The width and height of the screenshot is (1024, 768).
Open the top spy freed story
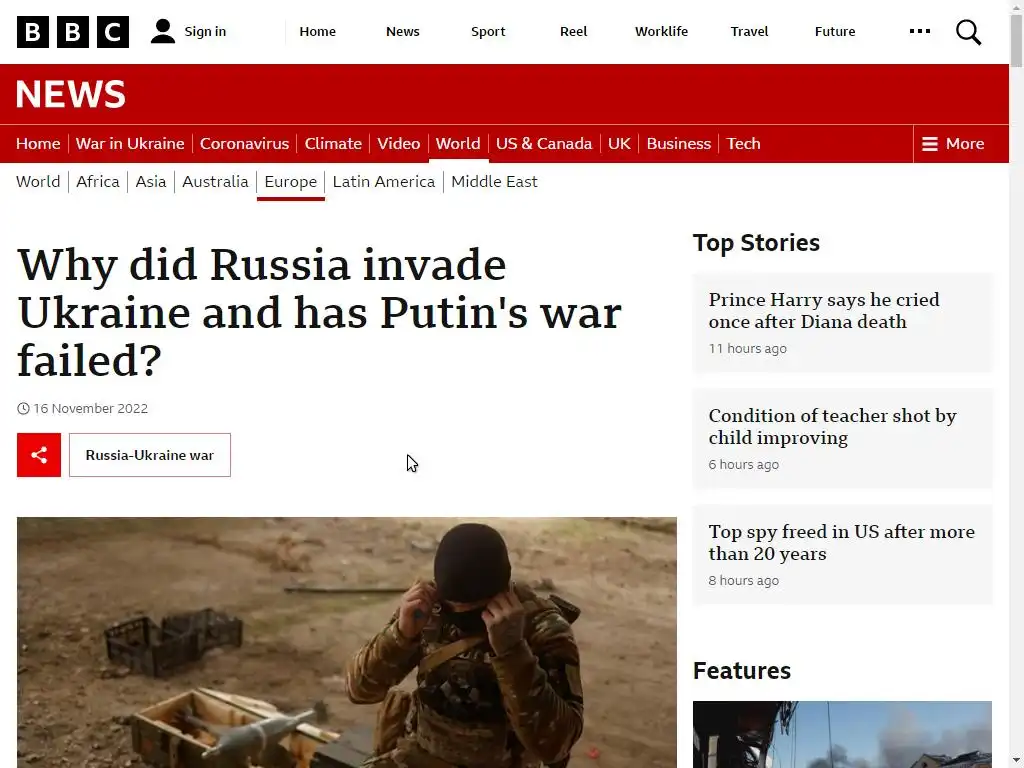point(842,543)
